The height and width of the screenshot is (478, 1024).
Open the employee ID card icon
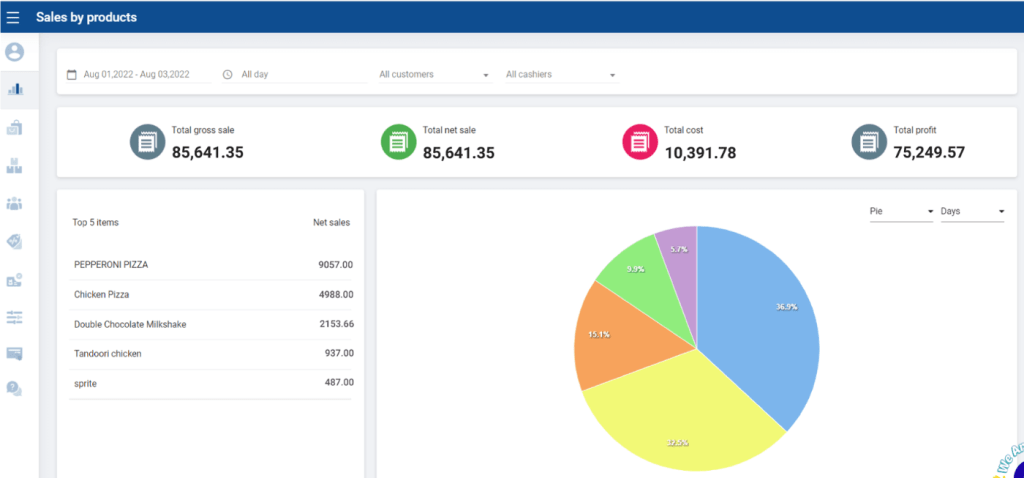click(14, 280)
